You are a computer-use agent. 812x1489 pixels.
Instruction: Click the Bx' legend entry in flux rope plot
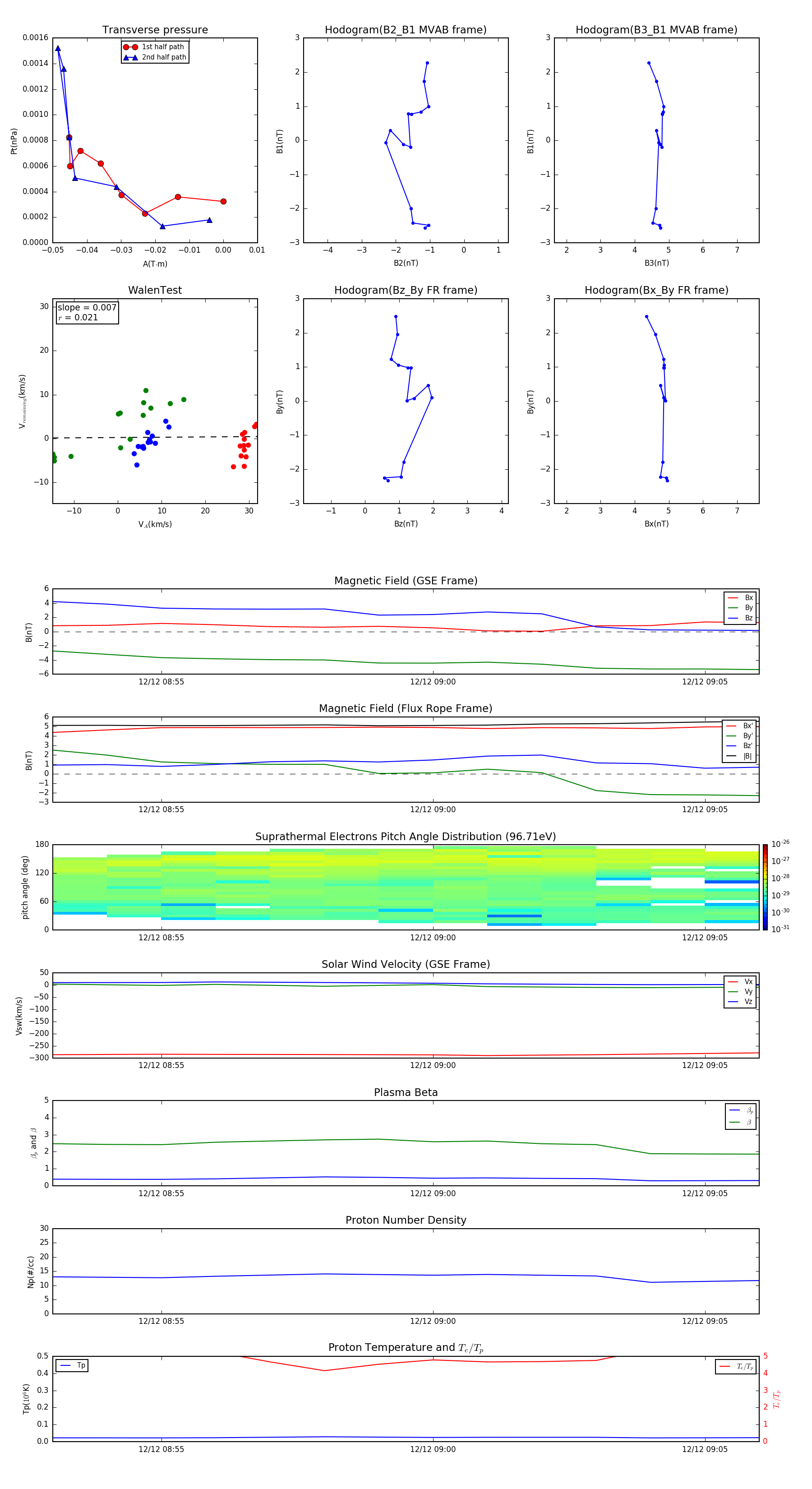(740, 726)
